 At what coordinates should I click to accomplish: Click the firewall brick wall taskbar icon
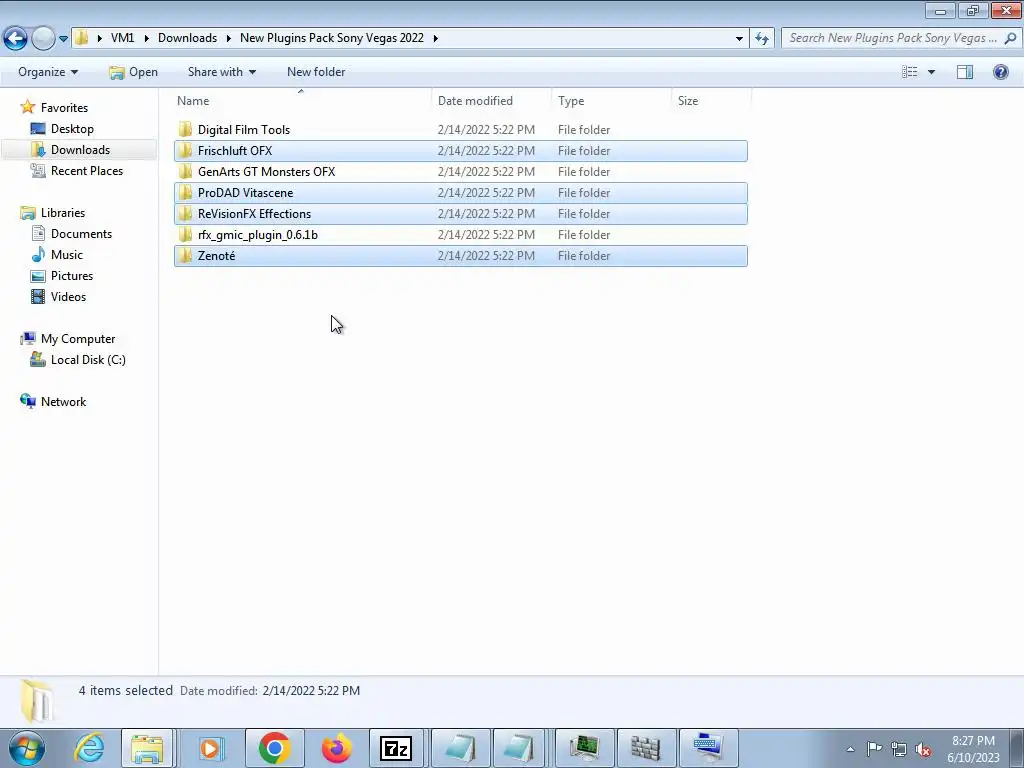coord(645,748)
